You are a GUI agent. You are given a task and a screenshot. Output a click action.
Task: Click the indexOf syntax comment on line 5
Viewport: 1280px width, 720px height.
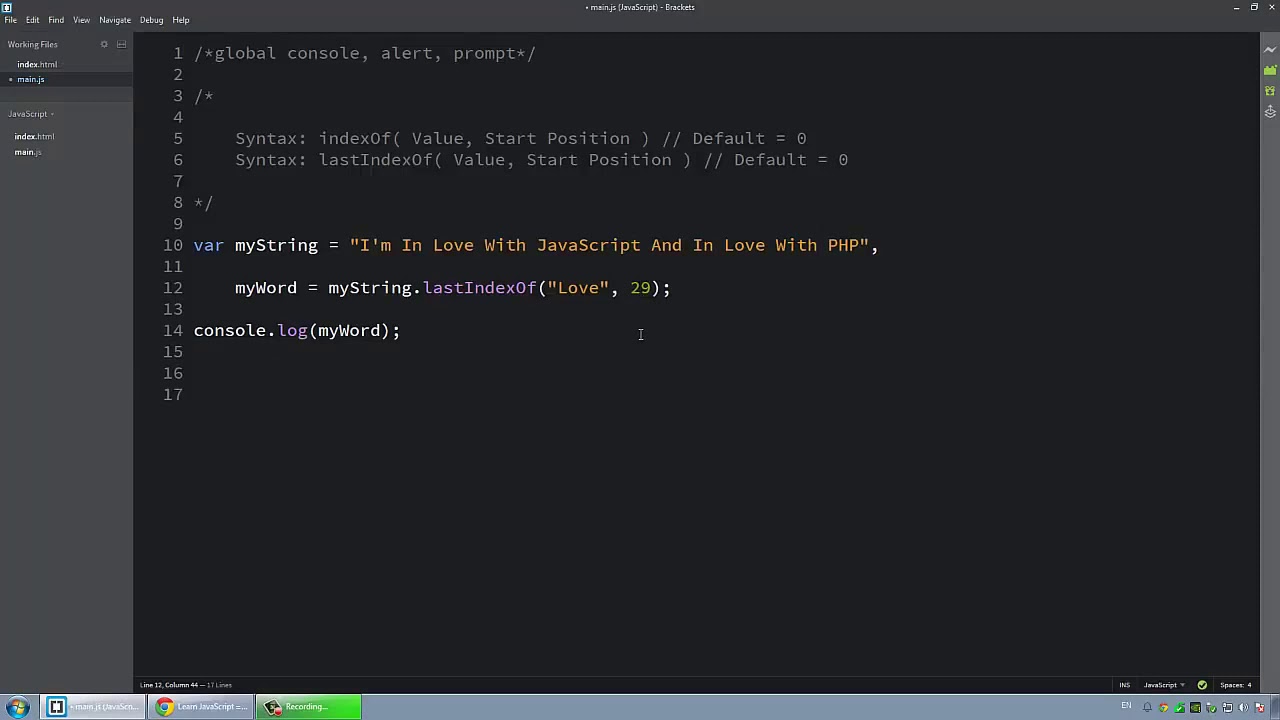coord(521,139)
